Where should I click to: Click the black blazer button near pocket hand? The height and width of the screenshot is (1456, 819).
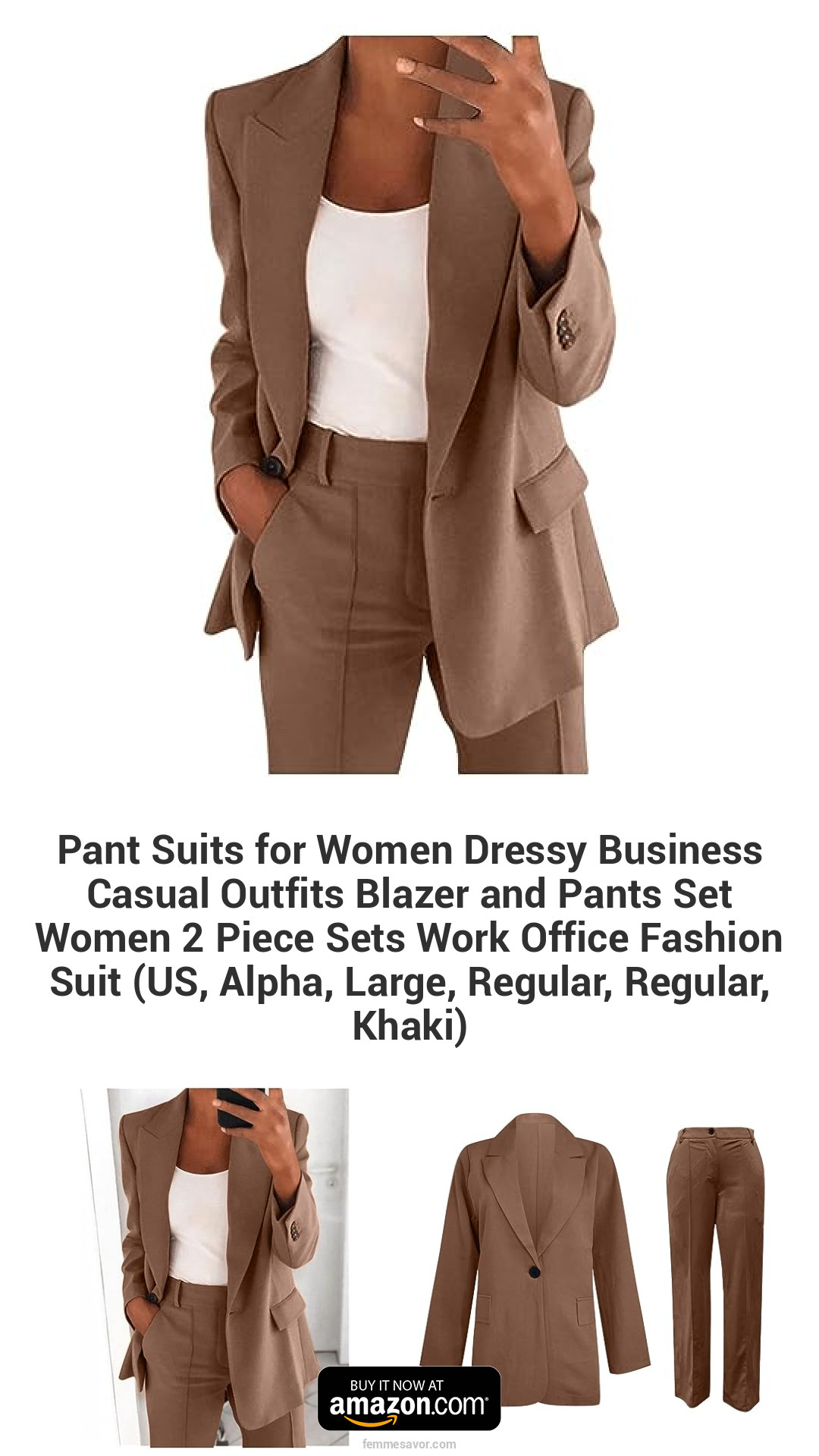tap(271, 465)
